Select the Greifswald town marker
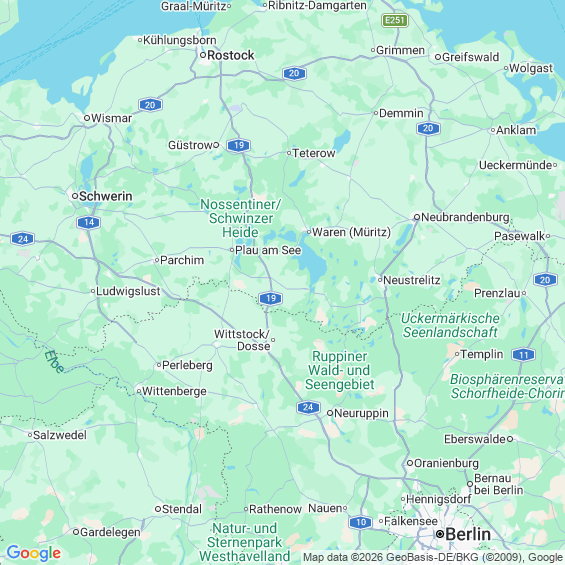The width and height of the screenshot is (565, 565). [x=437, y=57]
